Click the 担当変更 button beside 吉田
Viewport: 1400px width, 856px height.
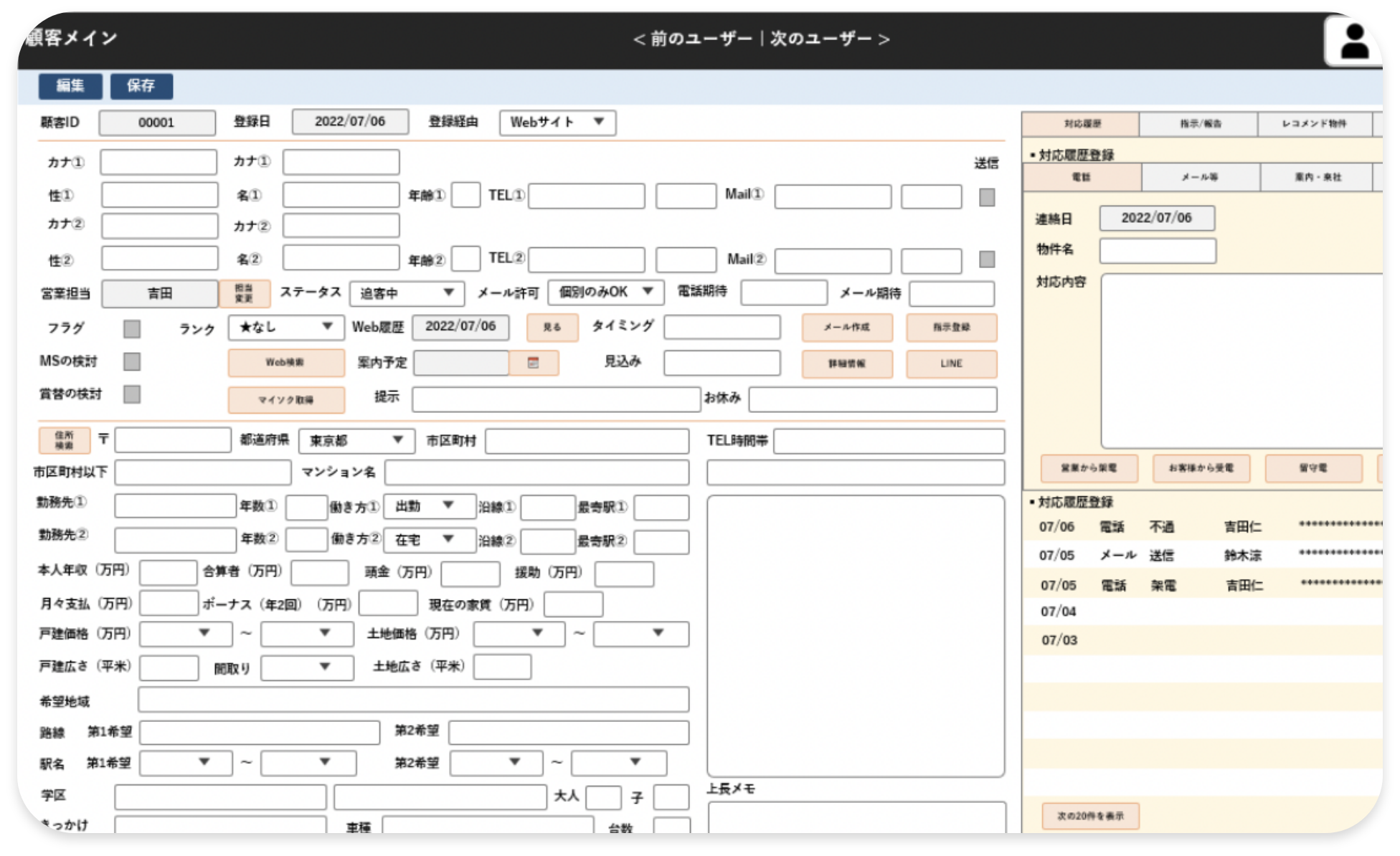tap(244, 293)
